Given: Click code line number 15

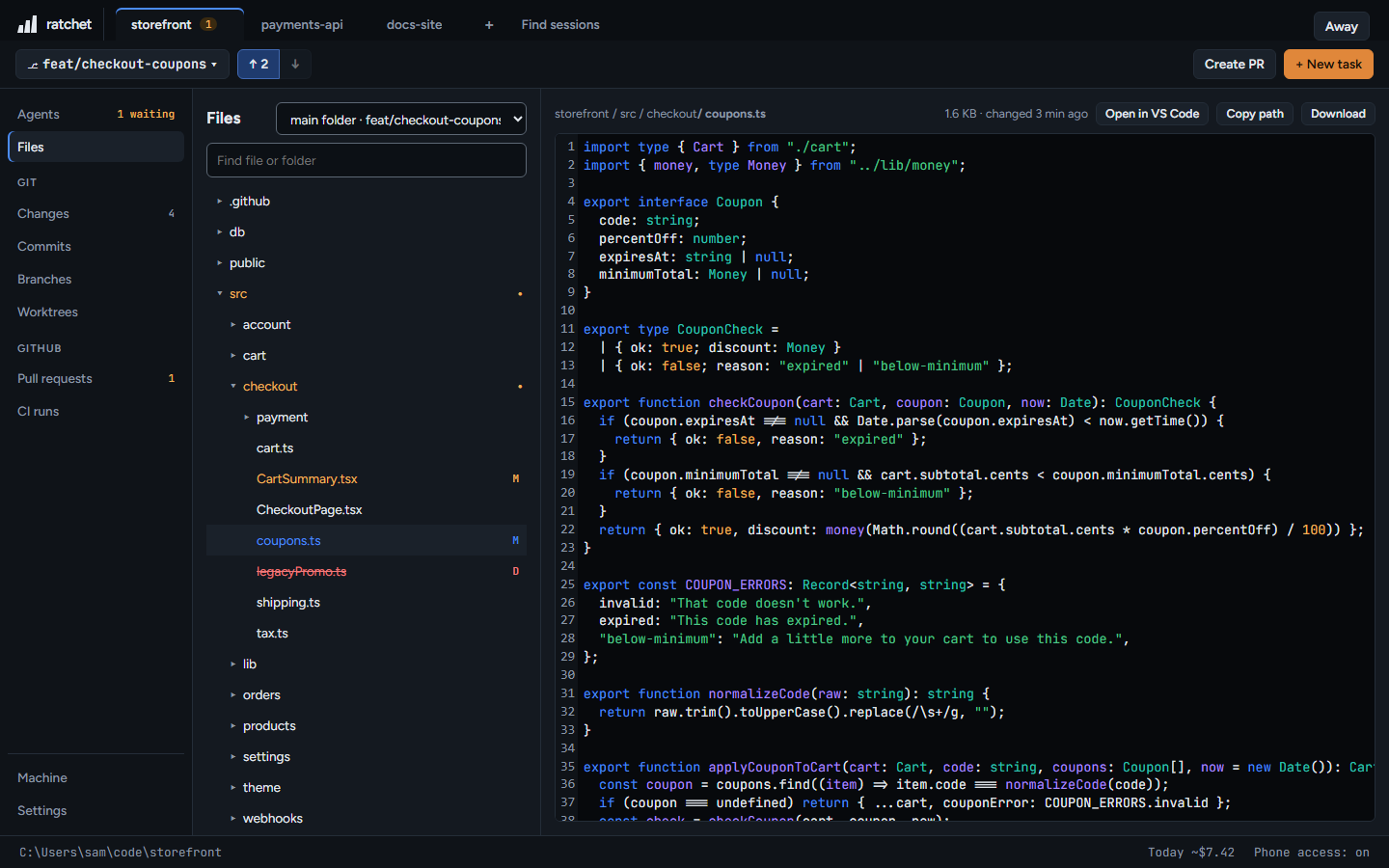Looking at the screenshot, I should click(567, 402).
